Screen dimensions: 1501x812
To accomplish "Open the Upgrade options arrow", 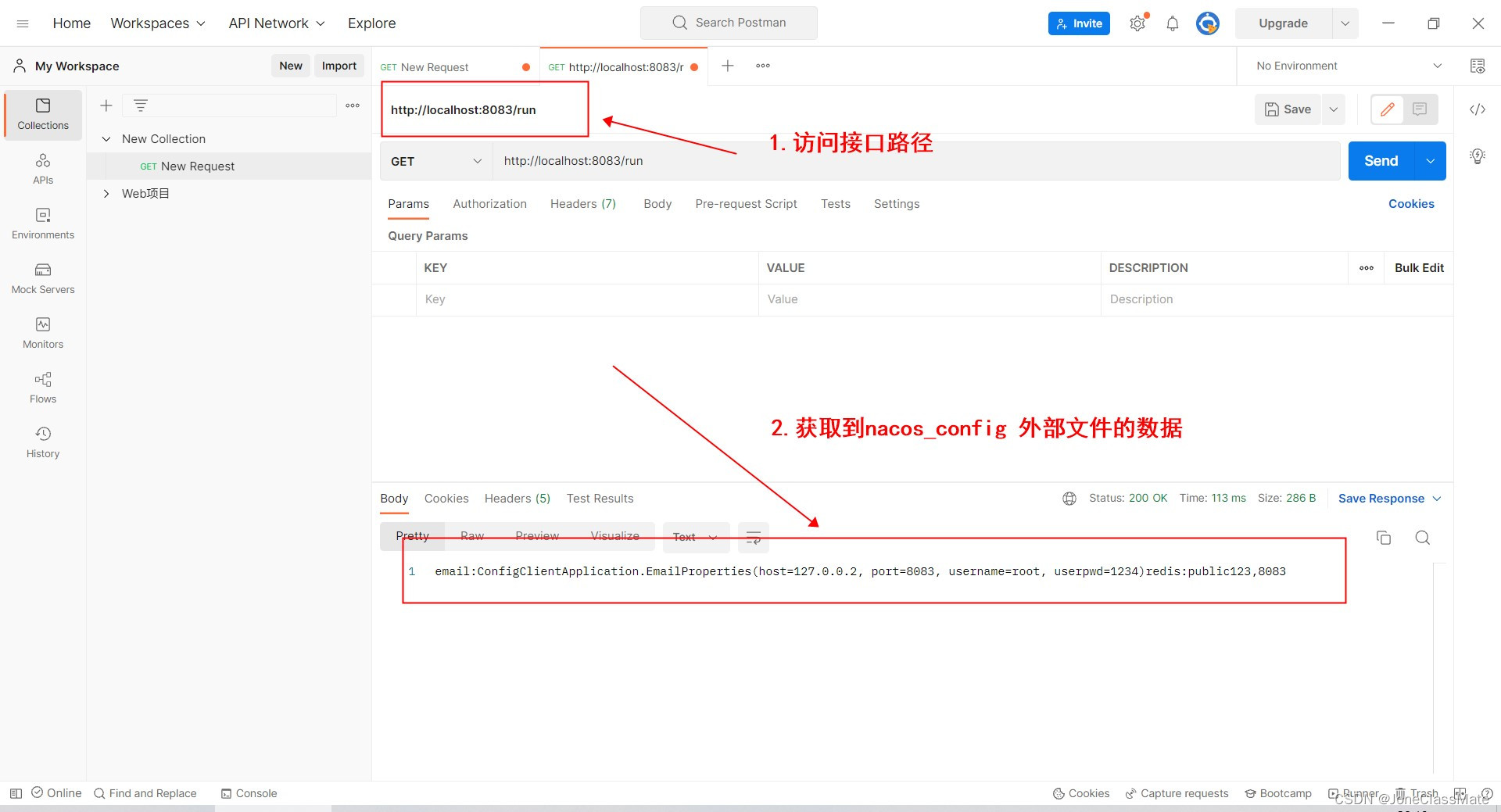I will pos(1345,23).
